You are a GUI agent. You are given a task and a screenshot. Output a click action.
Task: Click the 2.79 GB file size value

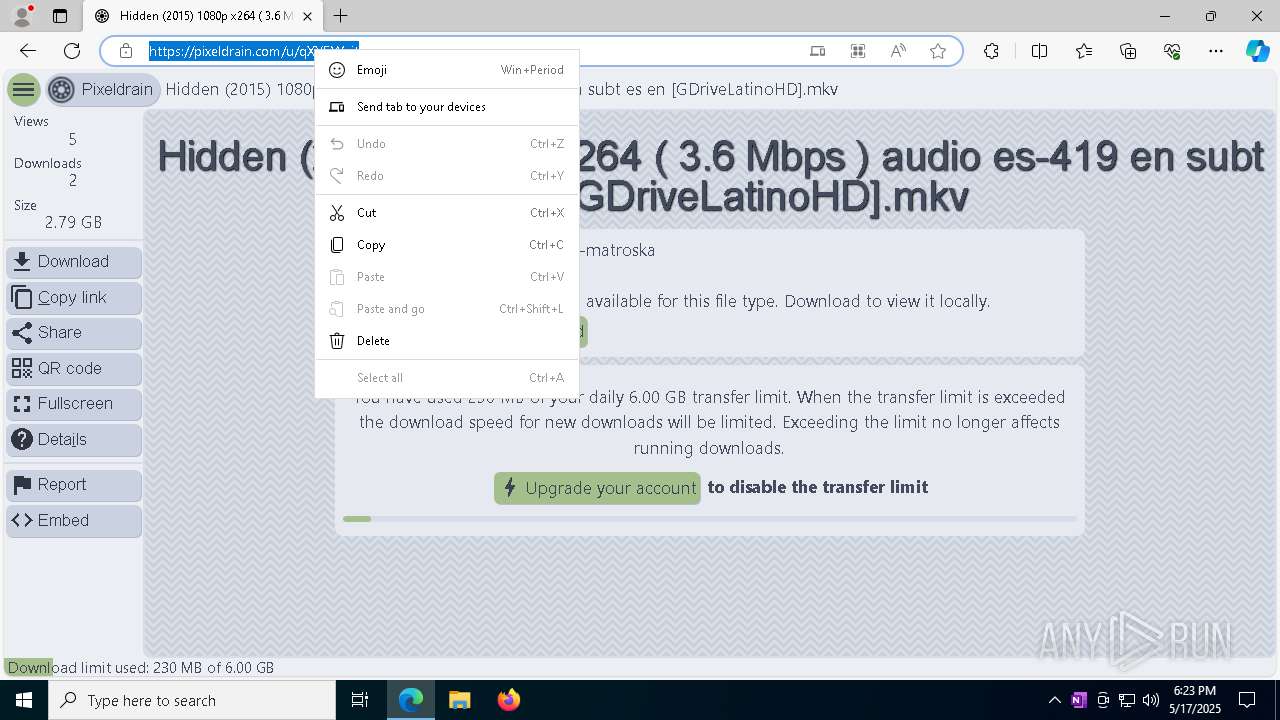pos(73,222)
